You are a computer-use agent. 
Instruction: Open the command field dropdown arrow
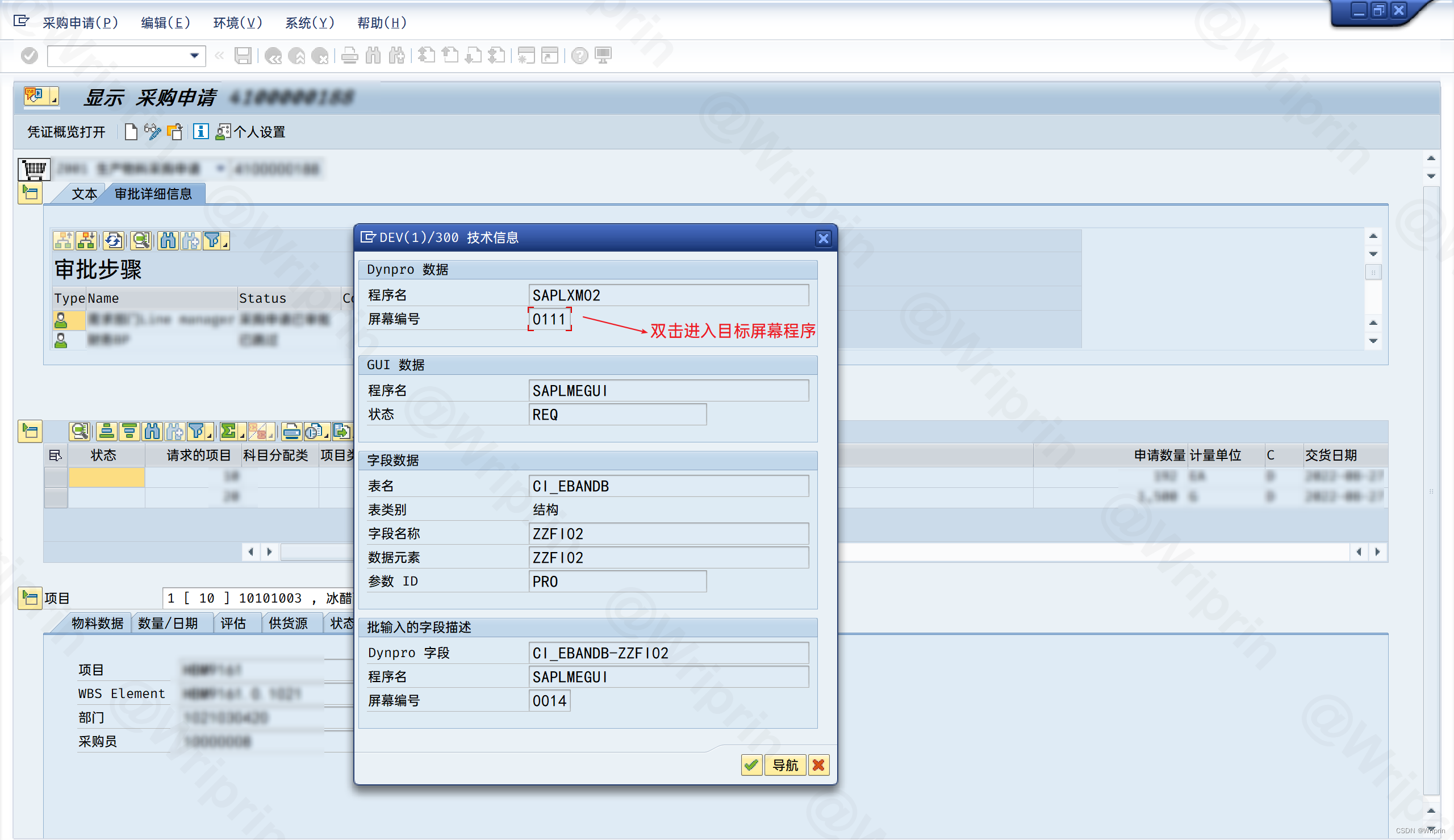point(195,56)
